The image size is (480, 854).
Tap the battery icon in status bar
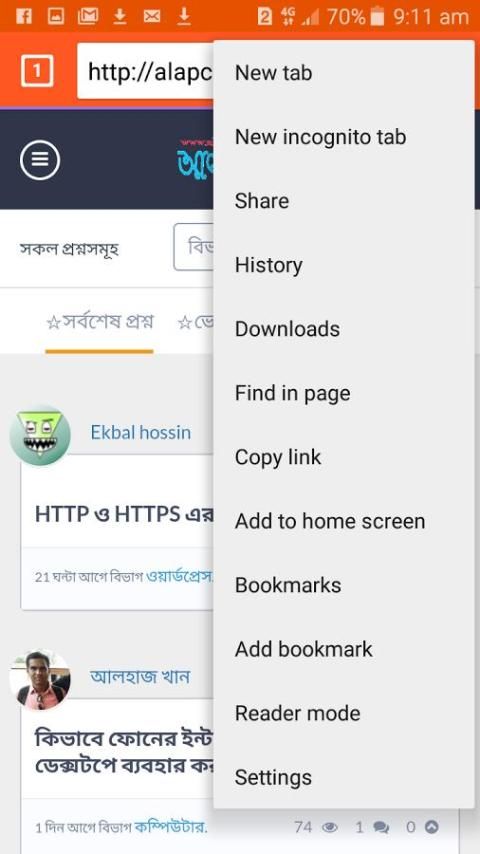click(377, 16)
